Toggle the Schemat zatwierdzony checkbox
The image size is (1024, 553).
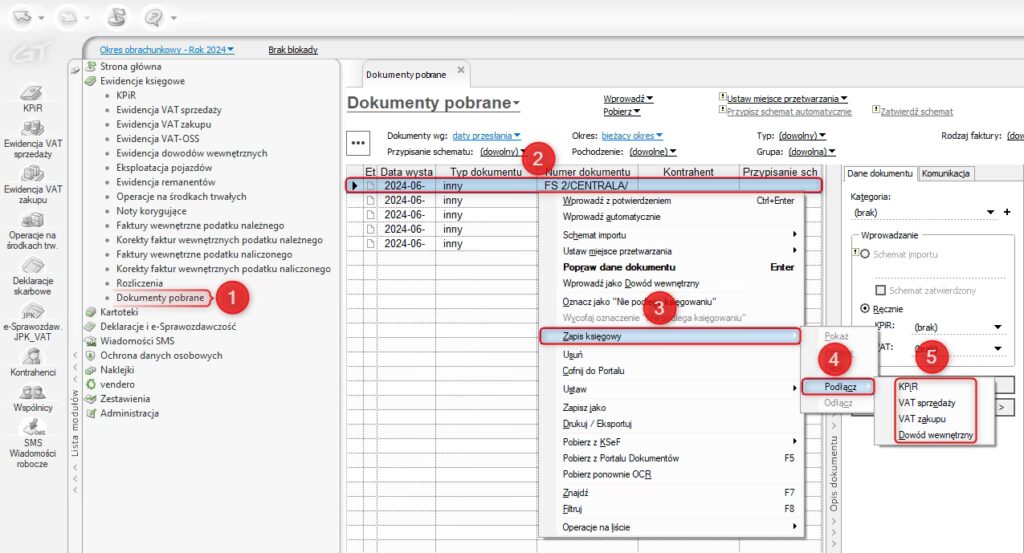tap(882, 290)
